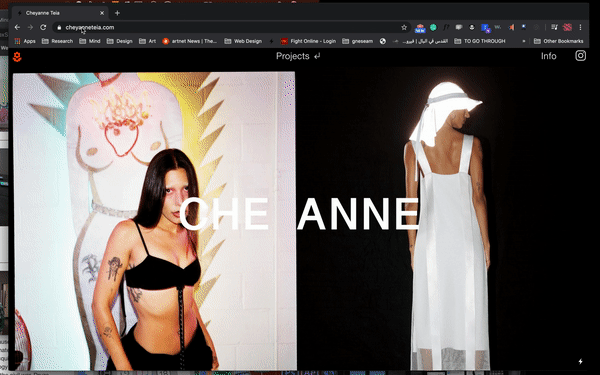
Task: Click the lock icon in address bar
Action: [59, 28]
